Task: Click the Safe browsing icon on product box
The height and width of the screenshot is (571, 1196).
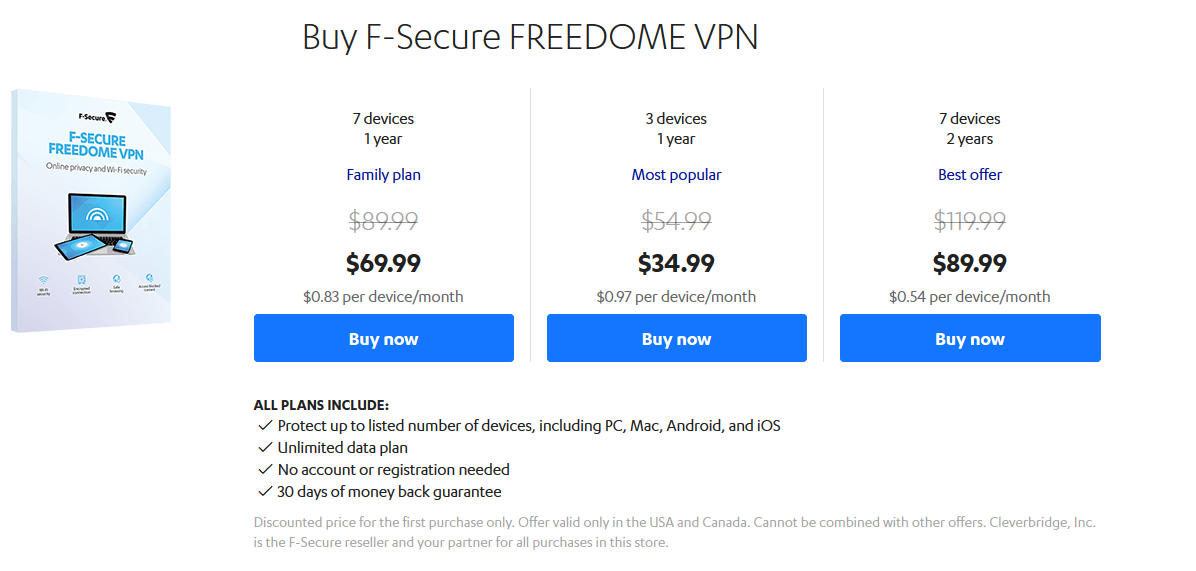Action: (116, 278)
